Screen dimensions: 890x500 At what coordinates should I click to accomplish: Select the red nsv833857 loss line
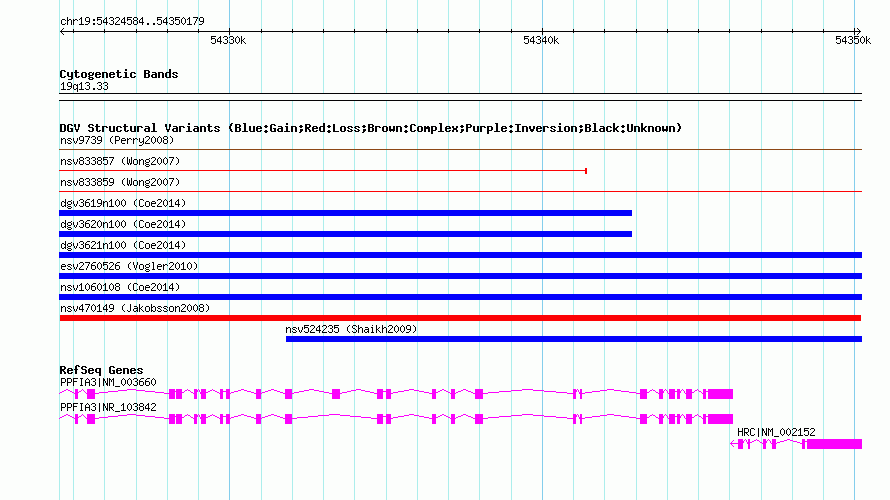(x=323, y=171)
